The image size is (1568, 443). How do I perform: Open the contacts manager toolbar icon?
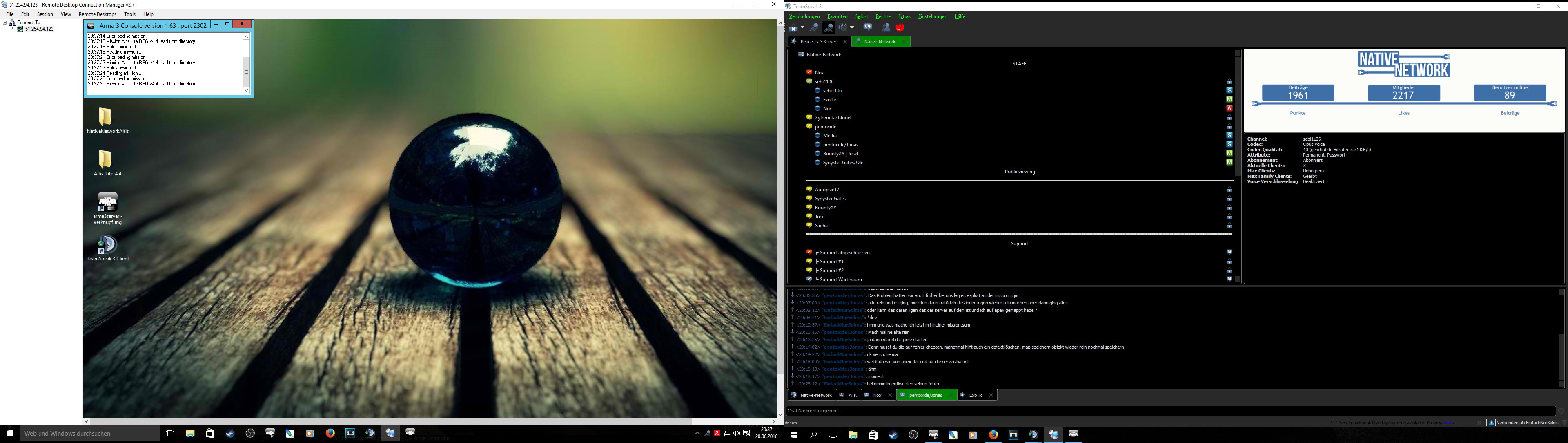pyautogui.click(x=886, y=27)
